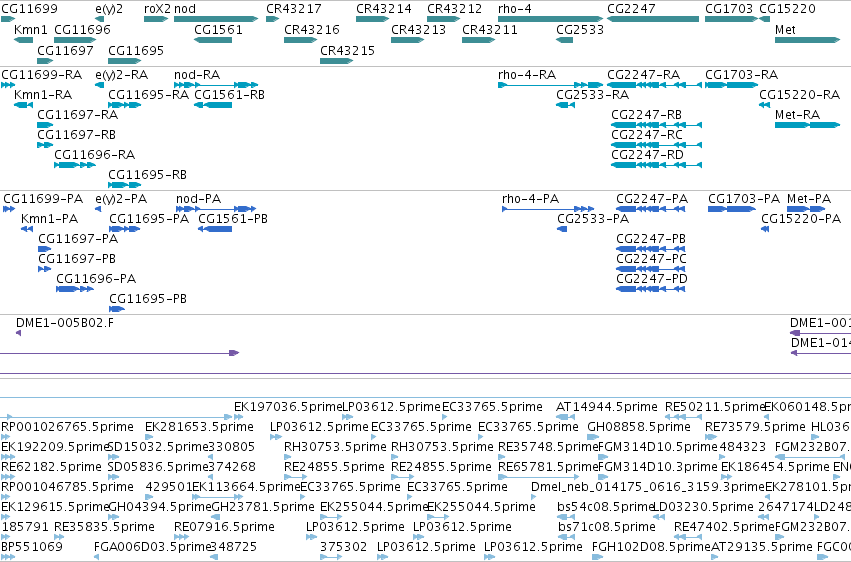Click the CG11696-PA protein label

click(x=96, y=278)
